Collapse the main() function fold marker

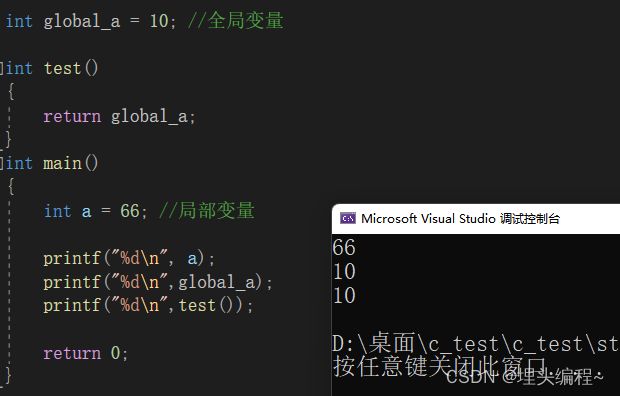[x=2, y=163]
